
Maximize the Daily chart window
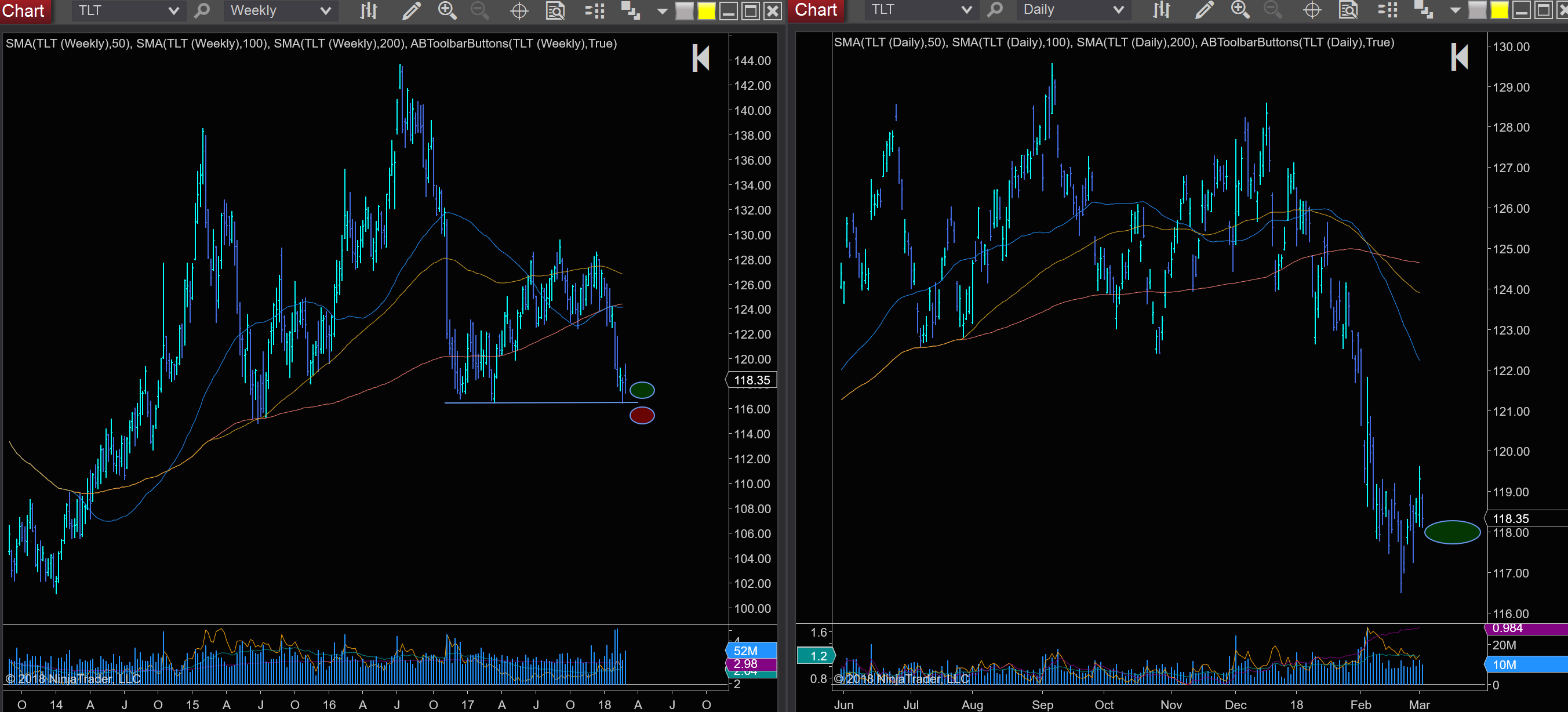[1544, 10]
